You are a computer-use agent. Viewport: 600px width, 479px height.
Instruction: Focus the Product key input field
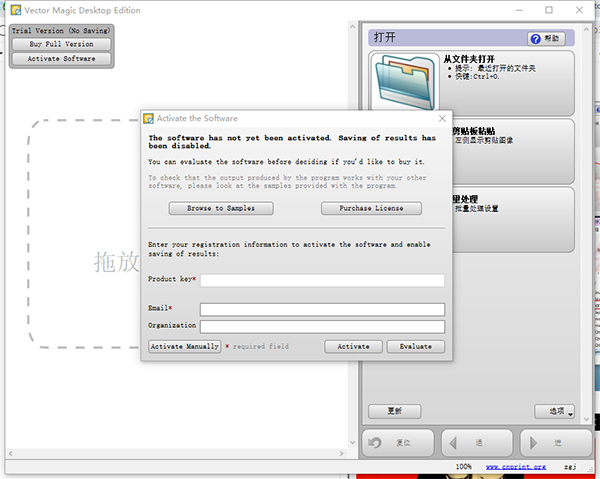tap(322, 280)
